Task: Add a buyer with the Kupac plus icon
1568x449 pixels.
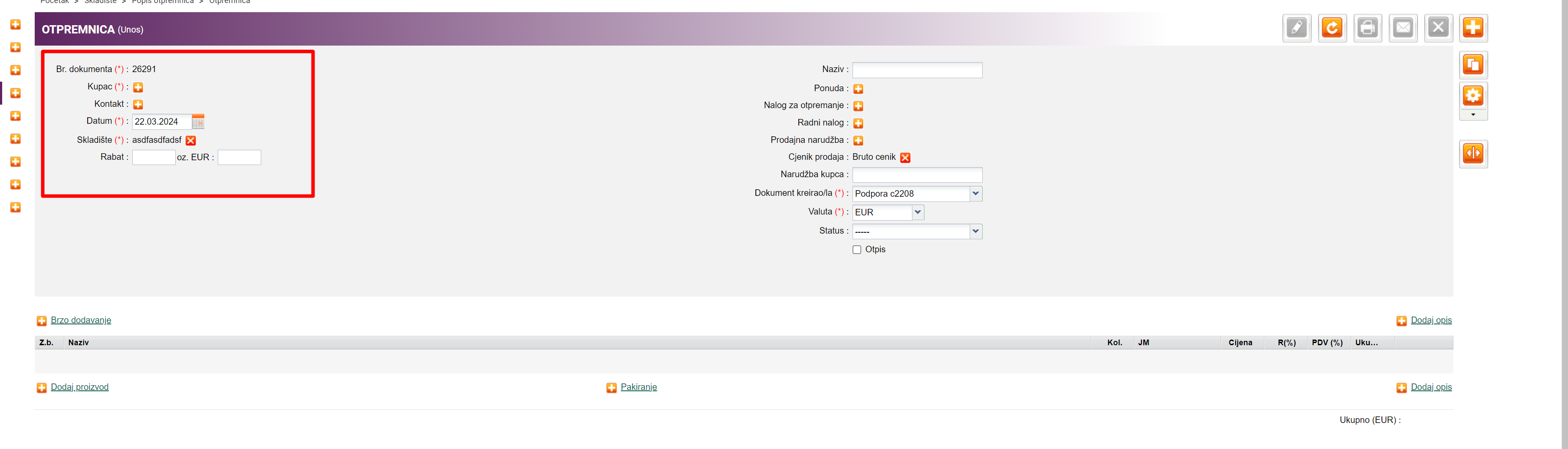Action: 138,87
